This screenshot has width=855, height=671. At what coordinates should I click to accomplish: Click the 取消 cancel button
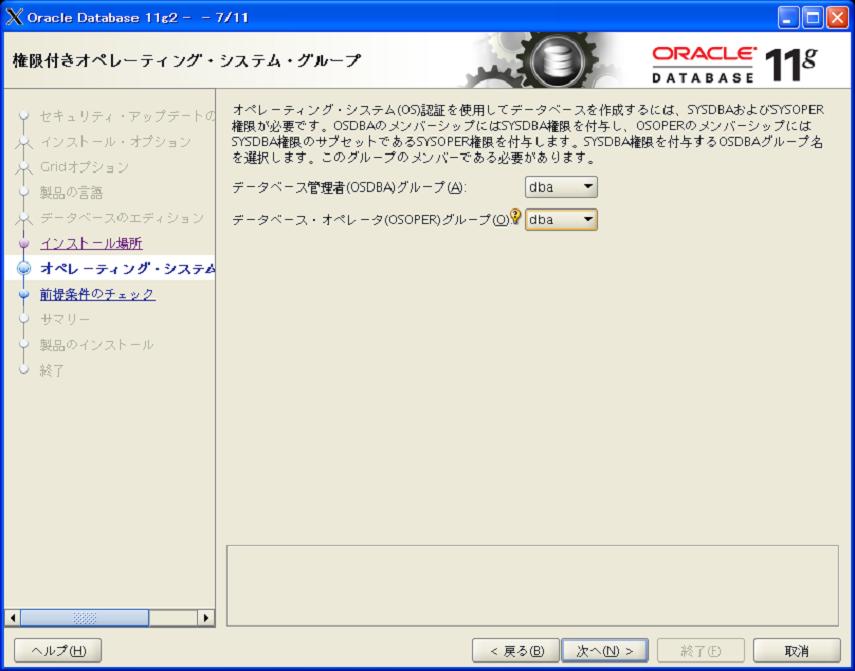click(x=797, y=651)
